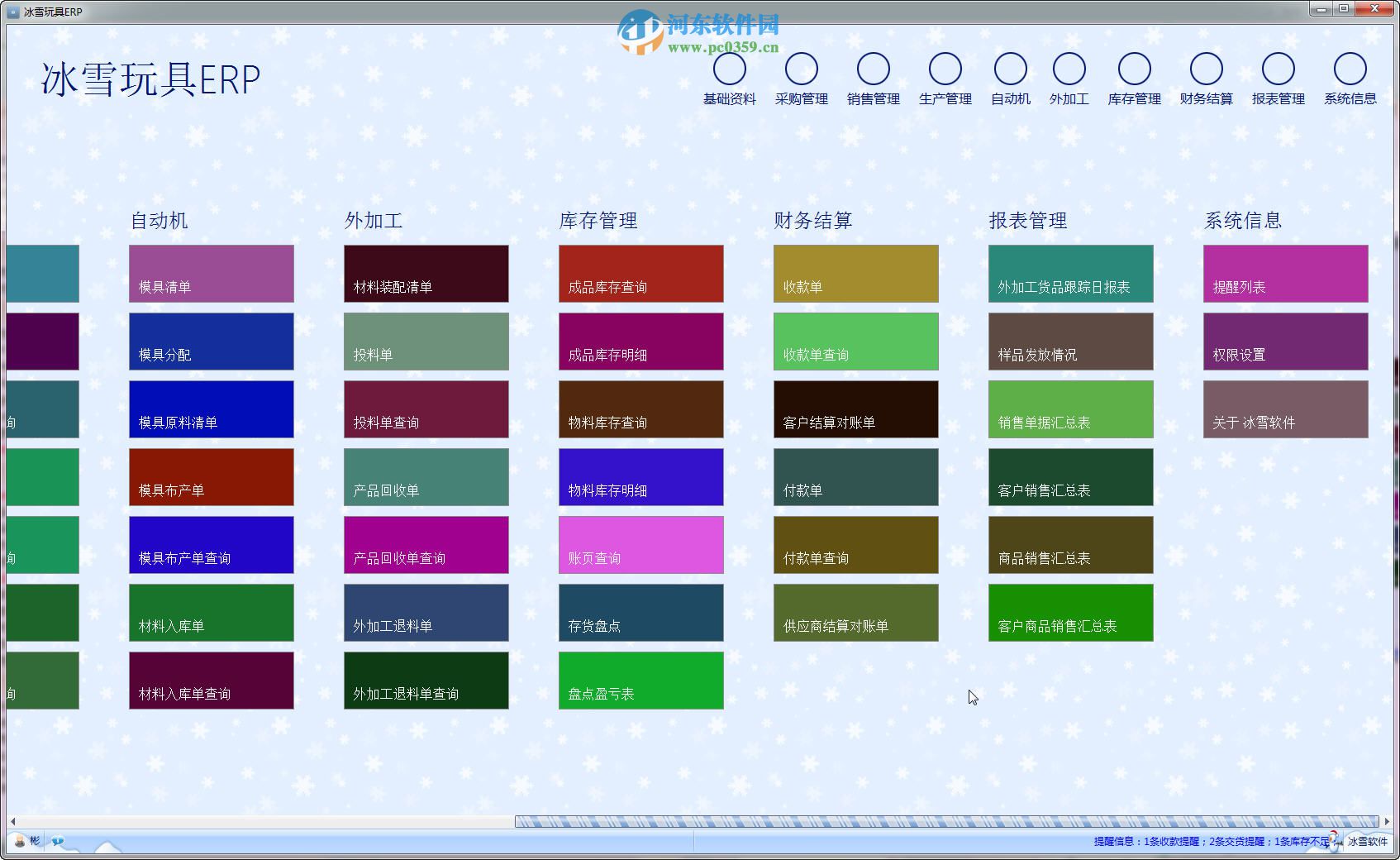This screenshot has width=1400, height=860.
Task: Click 样品发放情况 tile
Action: click(1071, 342)
